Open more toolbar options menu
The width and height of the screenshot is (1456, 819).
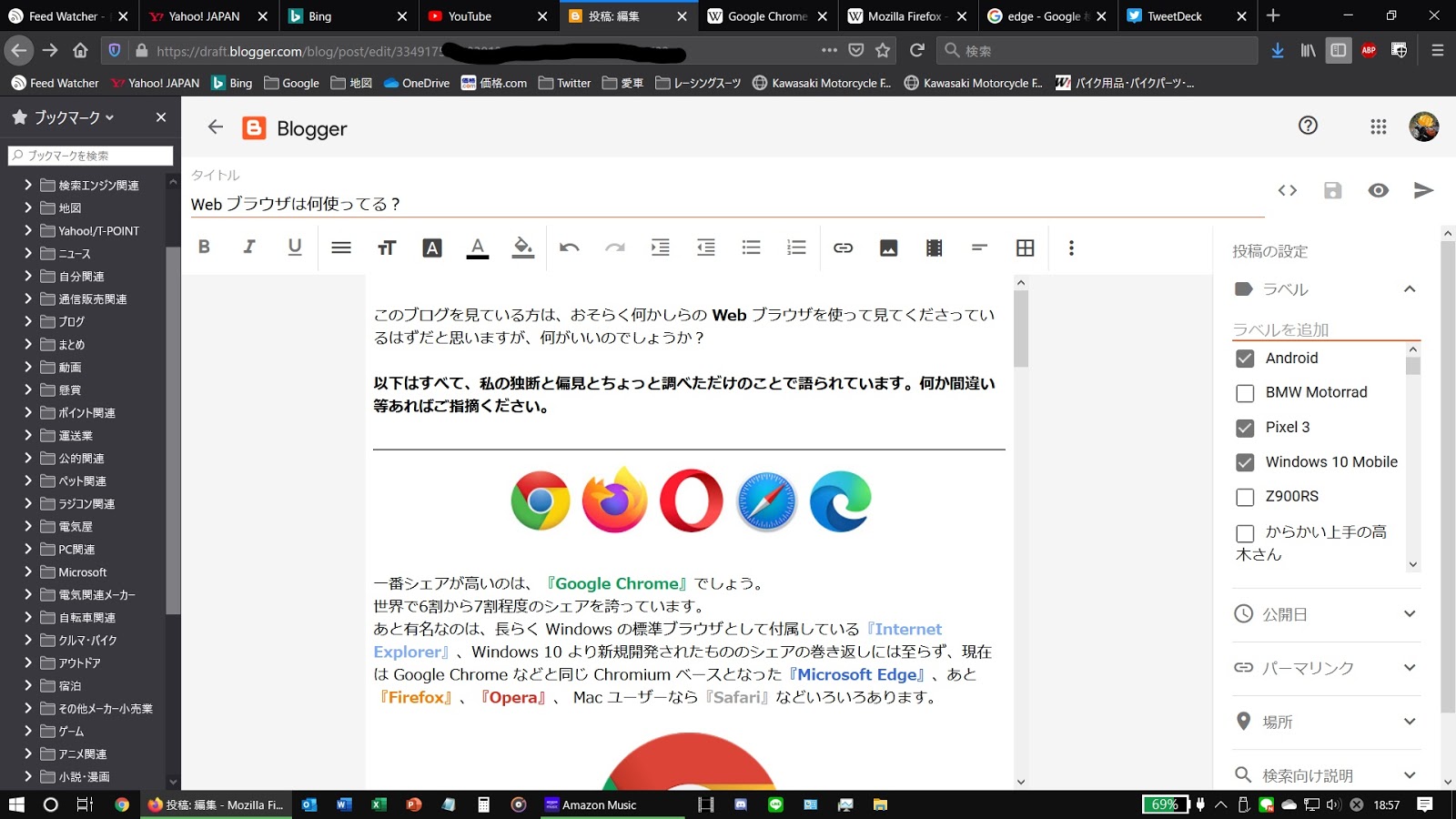[1071, 248]
